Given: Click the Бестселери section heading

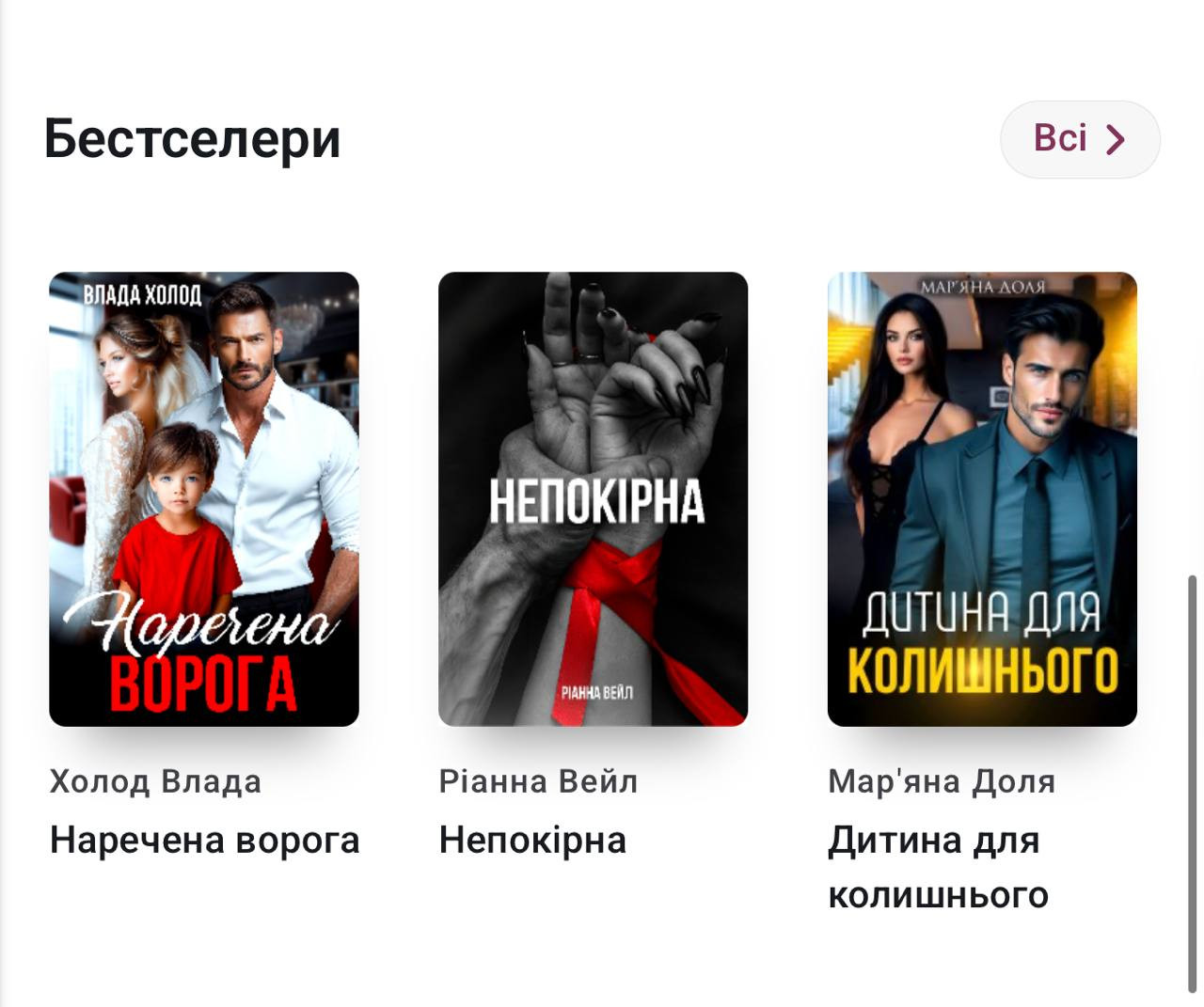Looking at the screenshot, I should click(x=192, y=138).
